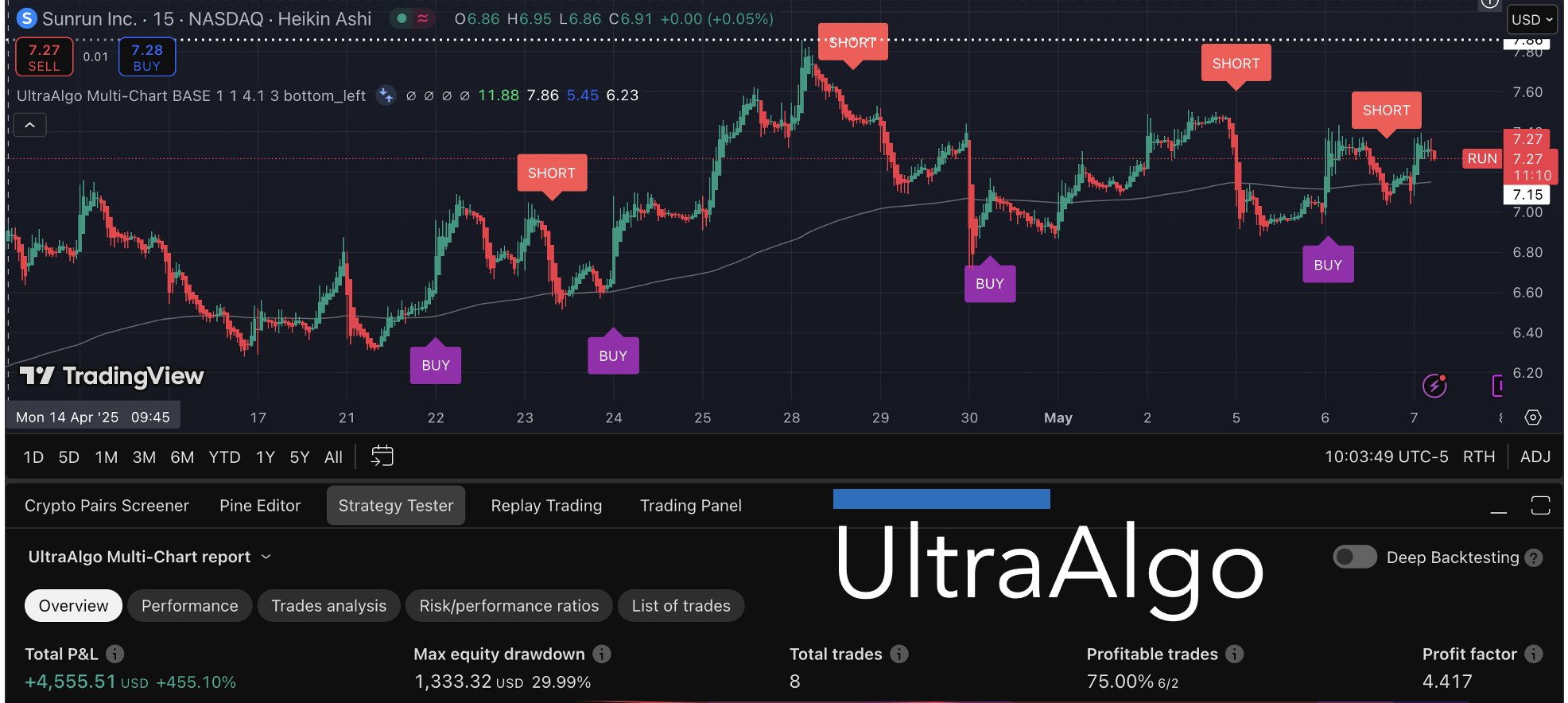Switch to Trades analysis tab
The width and height of the screenshot is (1568, 703).
328,606
